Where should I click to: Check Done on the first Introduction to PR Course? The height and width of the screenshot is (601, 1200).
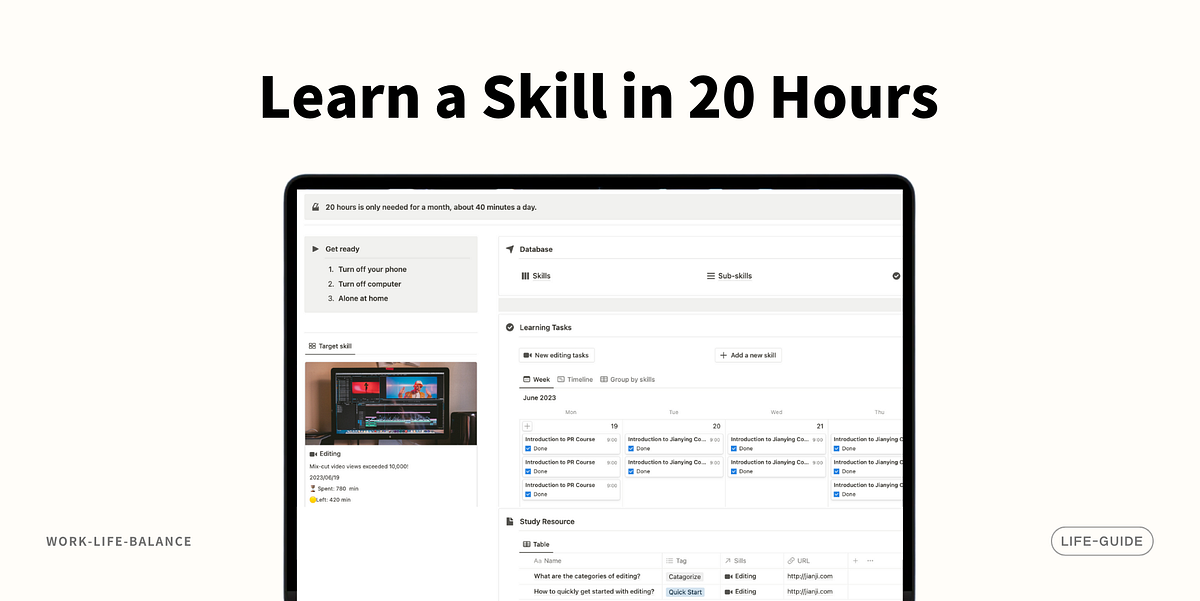[x=529, y=448]
